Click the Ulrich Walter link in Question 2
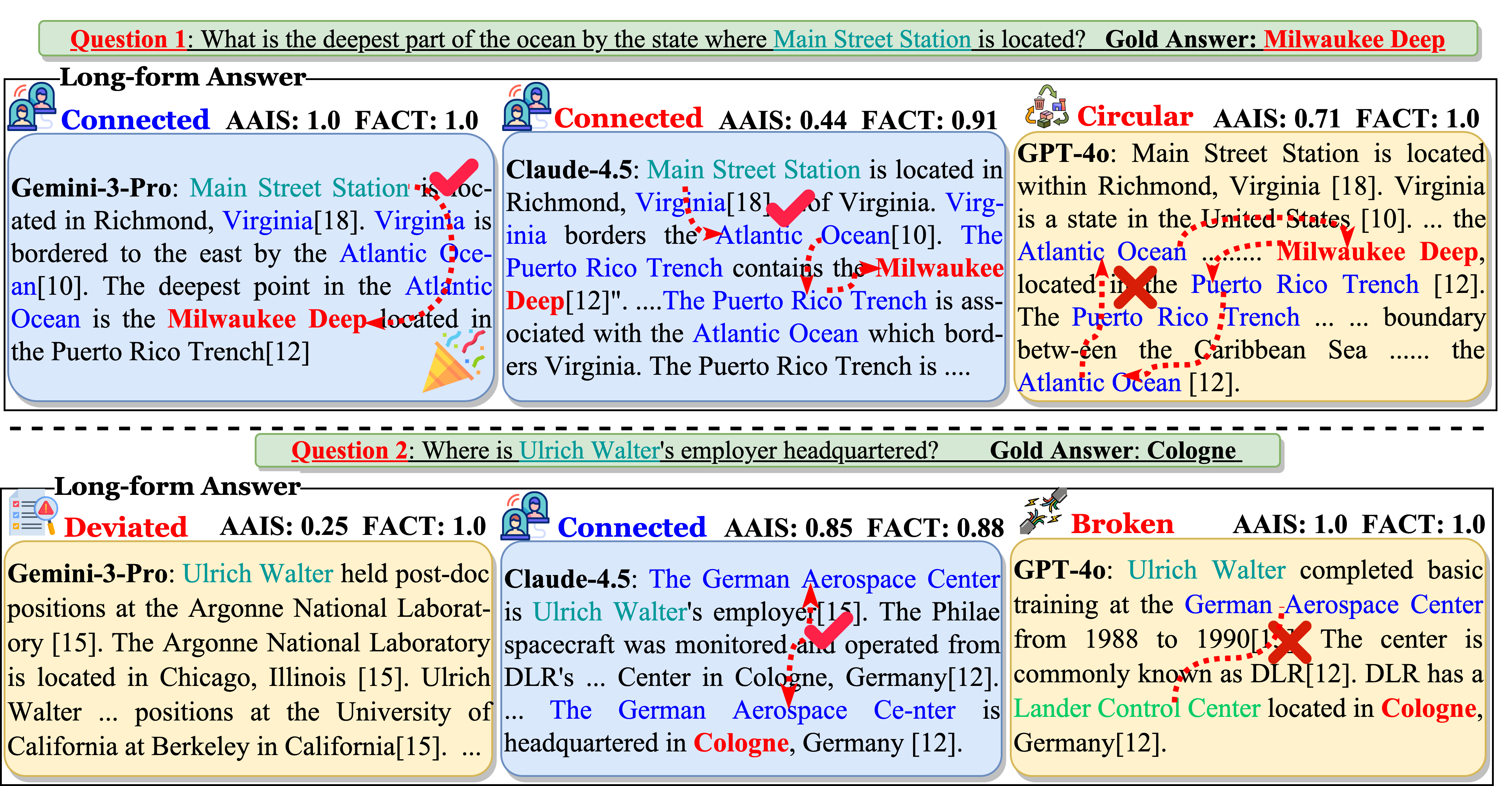This screenshot has width=1512, height=786. tap(590, 450)
